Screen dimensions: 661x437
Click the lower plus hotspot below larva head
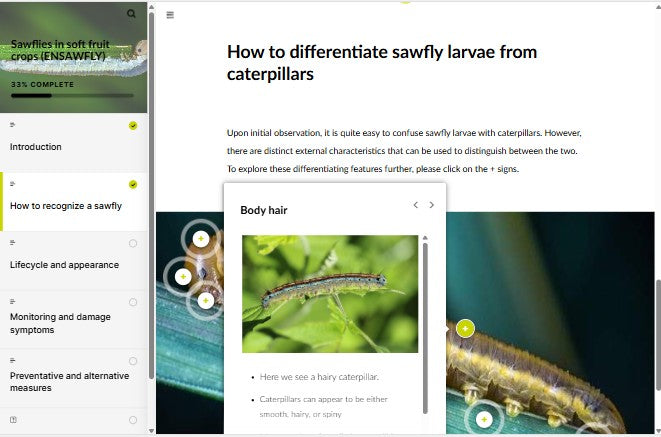tap(206, 300)
